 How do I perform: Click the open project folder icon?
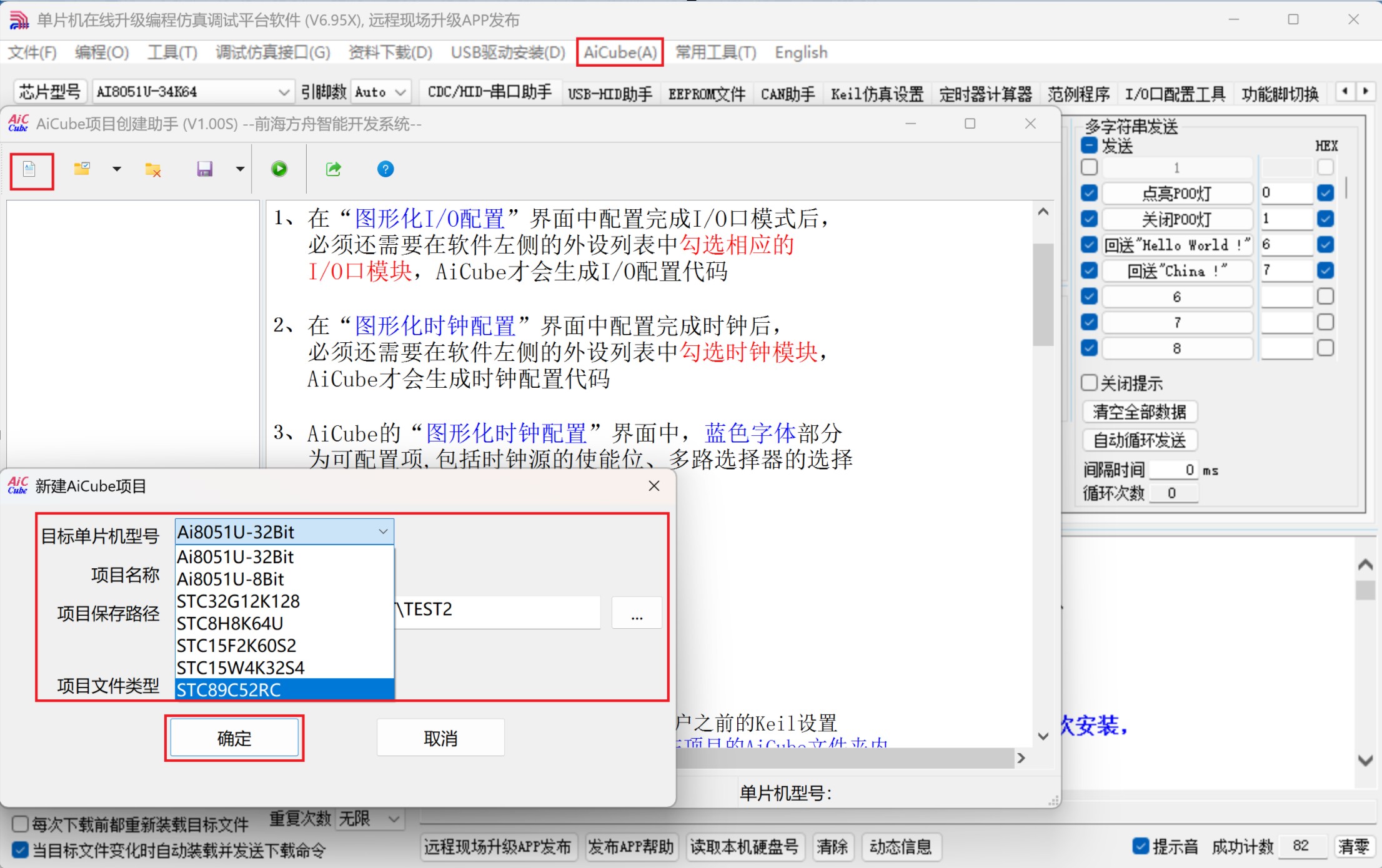[82, 169]
